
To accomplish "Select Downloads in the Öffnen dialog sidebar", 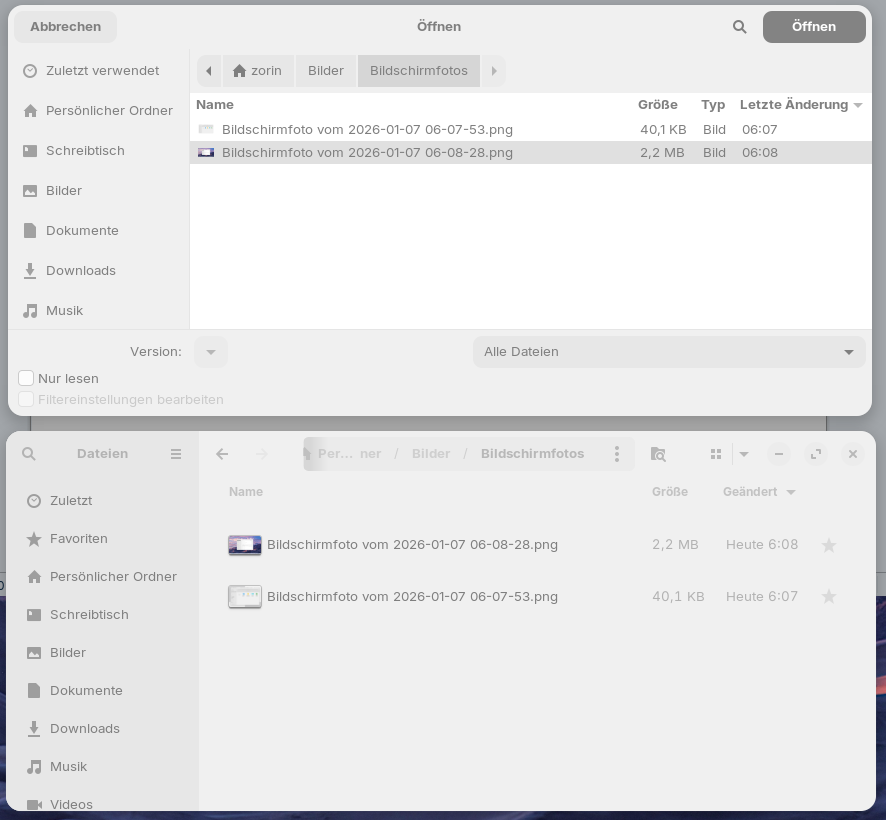I will click(x=80, y=270).
